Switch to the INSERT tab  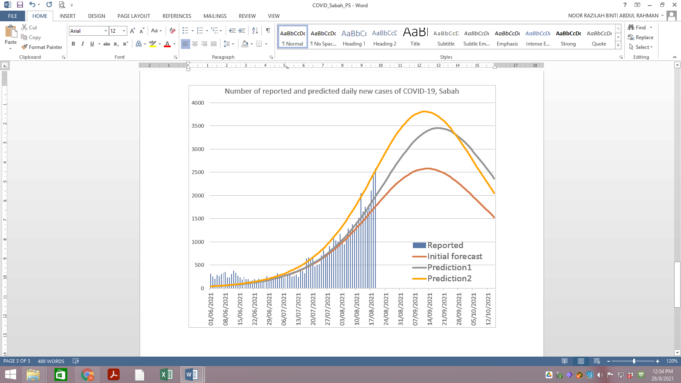[x=67, y=16]
